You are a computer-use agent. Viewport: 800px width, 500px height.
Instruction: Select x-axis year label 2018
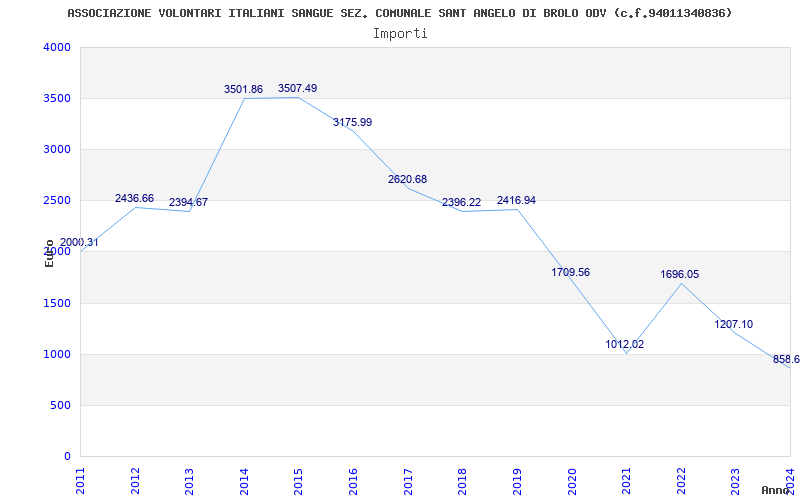(462, 481)
